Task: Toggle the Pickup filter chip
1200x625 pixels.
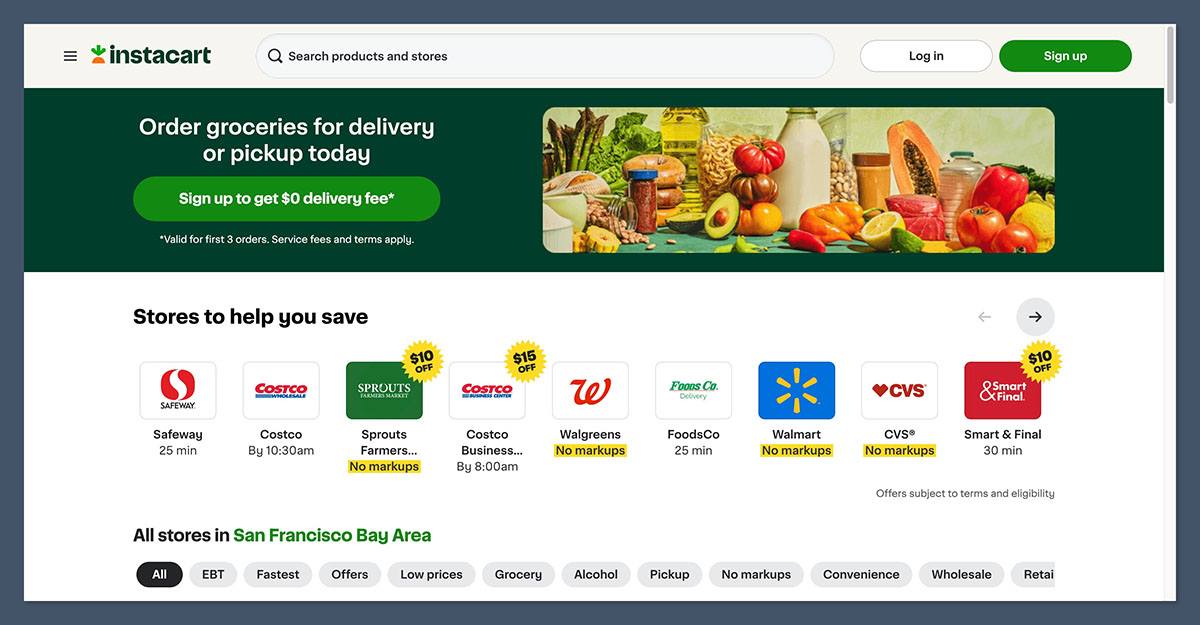Action: [x=669, y=574]
